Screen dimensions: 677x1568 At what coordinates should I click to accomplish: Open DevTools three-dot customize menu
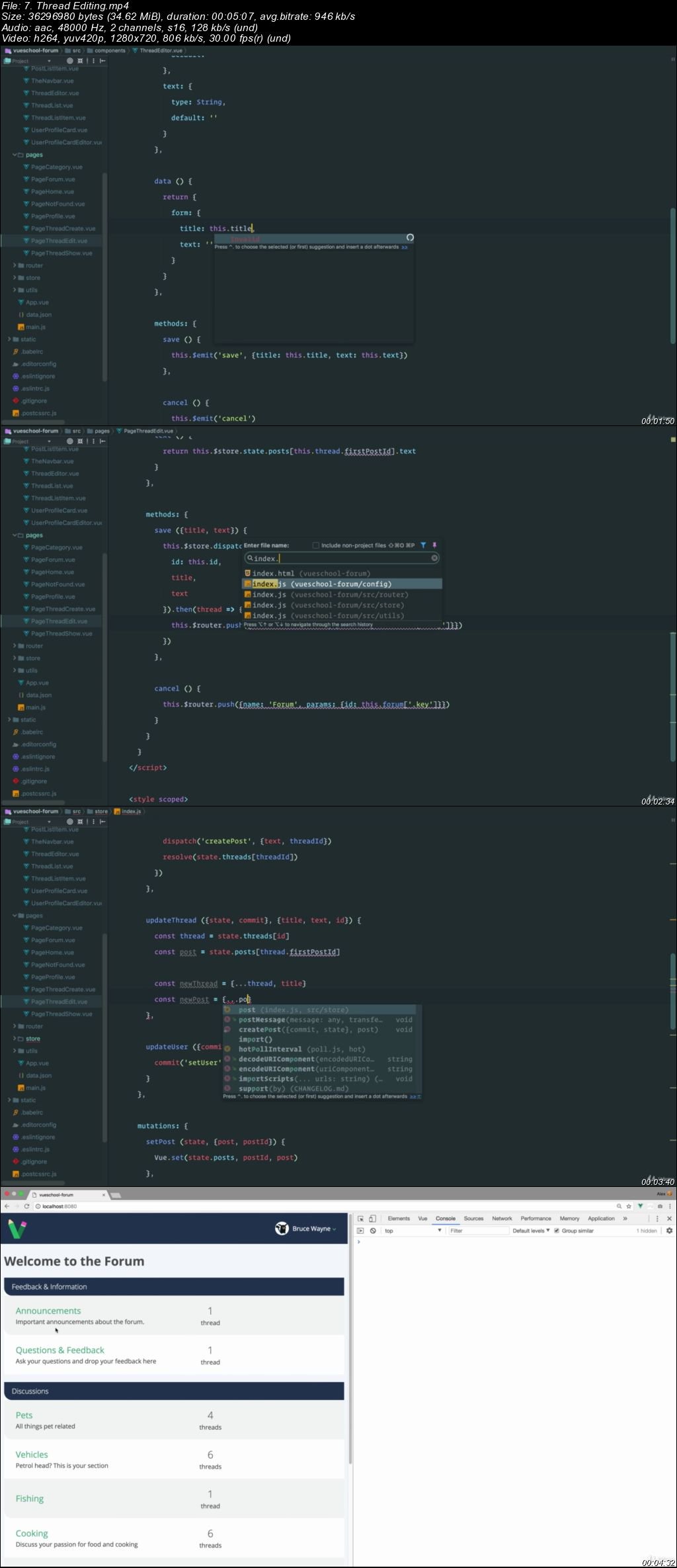coord(657,1219)
